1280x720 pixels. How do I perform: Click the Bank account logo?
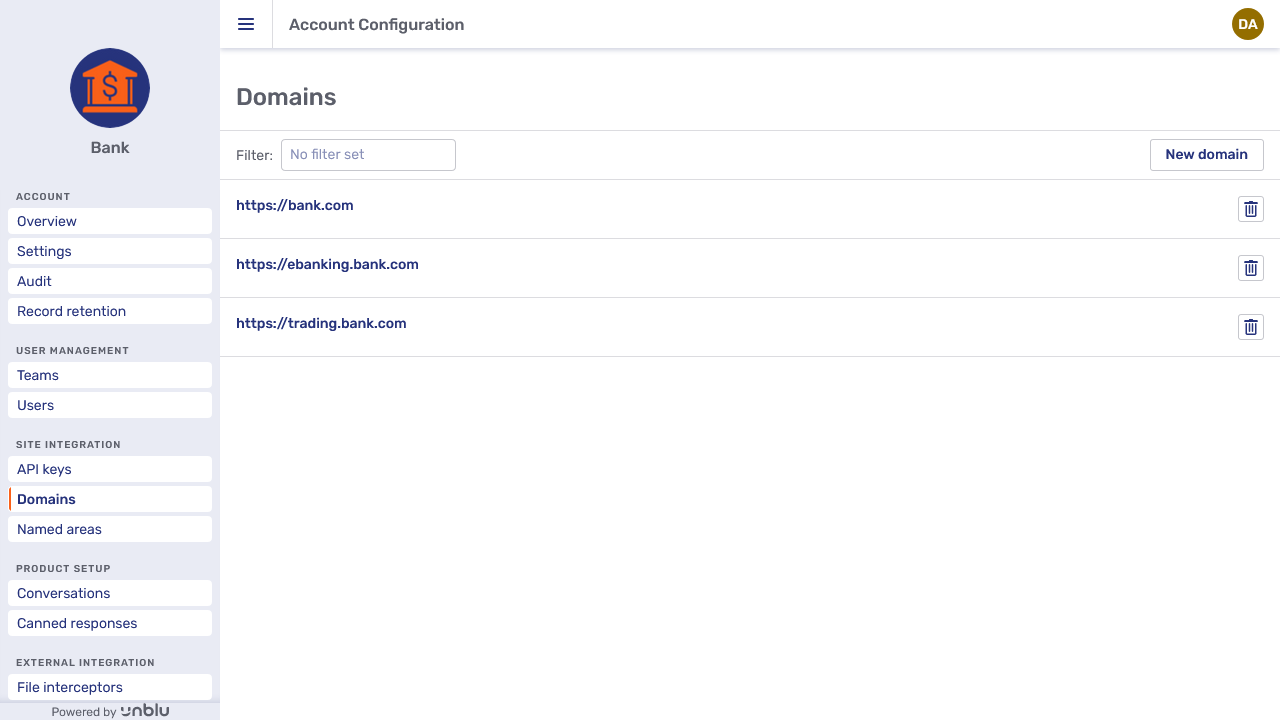[109, 88]
